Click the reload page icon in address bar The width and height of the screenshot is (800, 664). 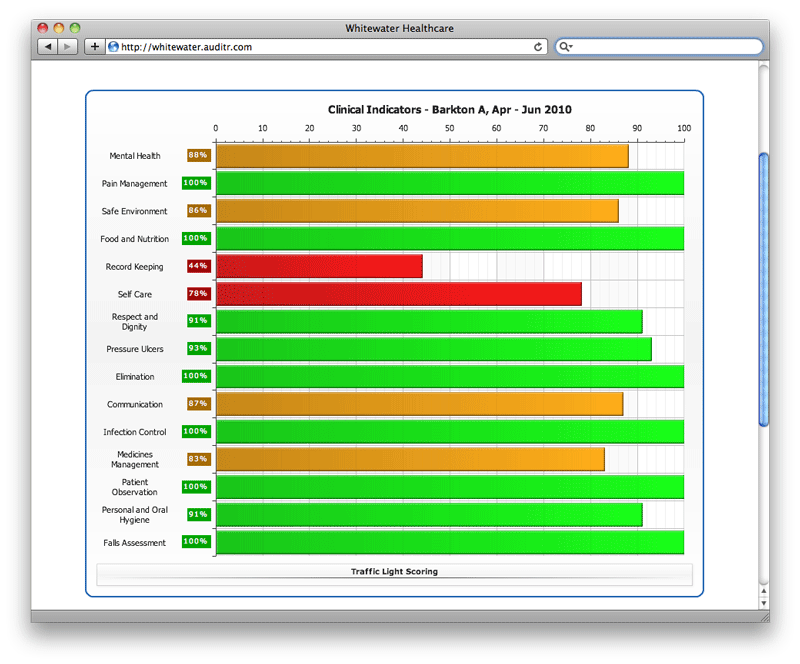coord(538,47)
